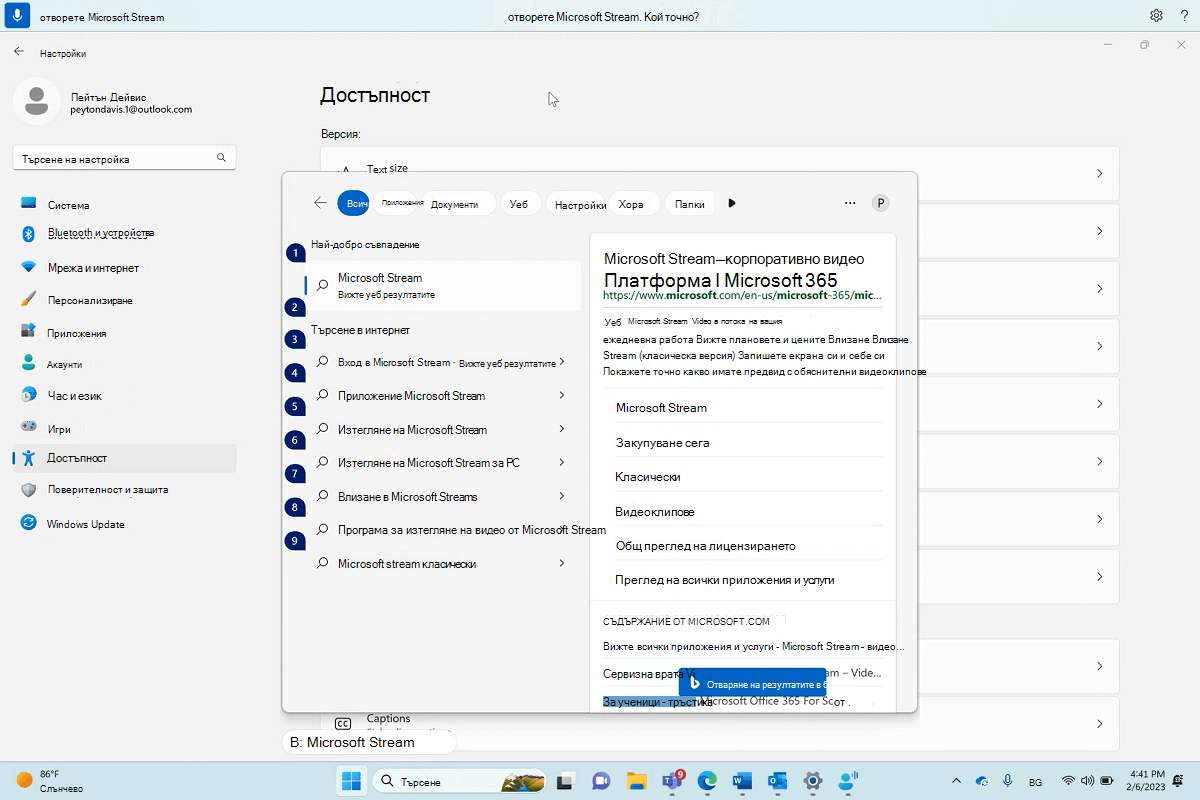1200x800 pixels.
Task: Click Закупуване сега link
Action: 663,442
